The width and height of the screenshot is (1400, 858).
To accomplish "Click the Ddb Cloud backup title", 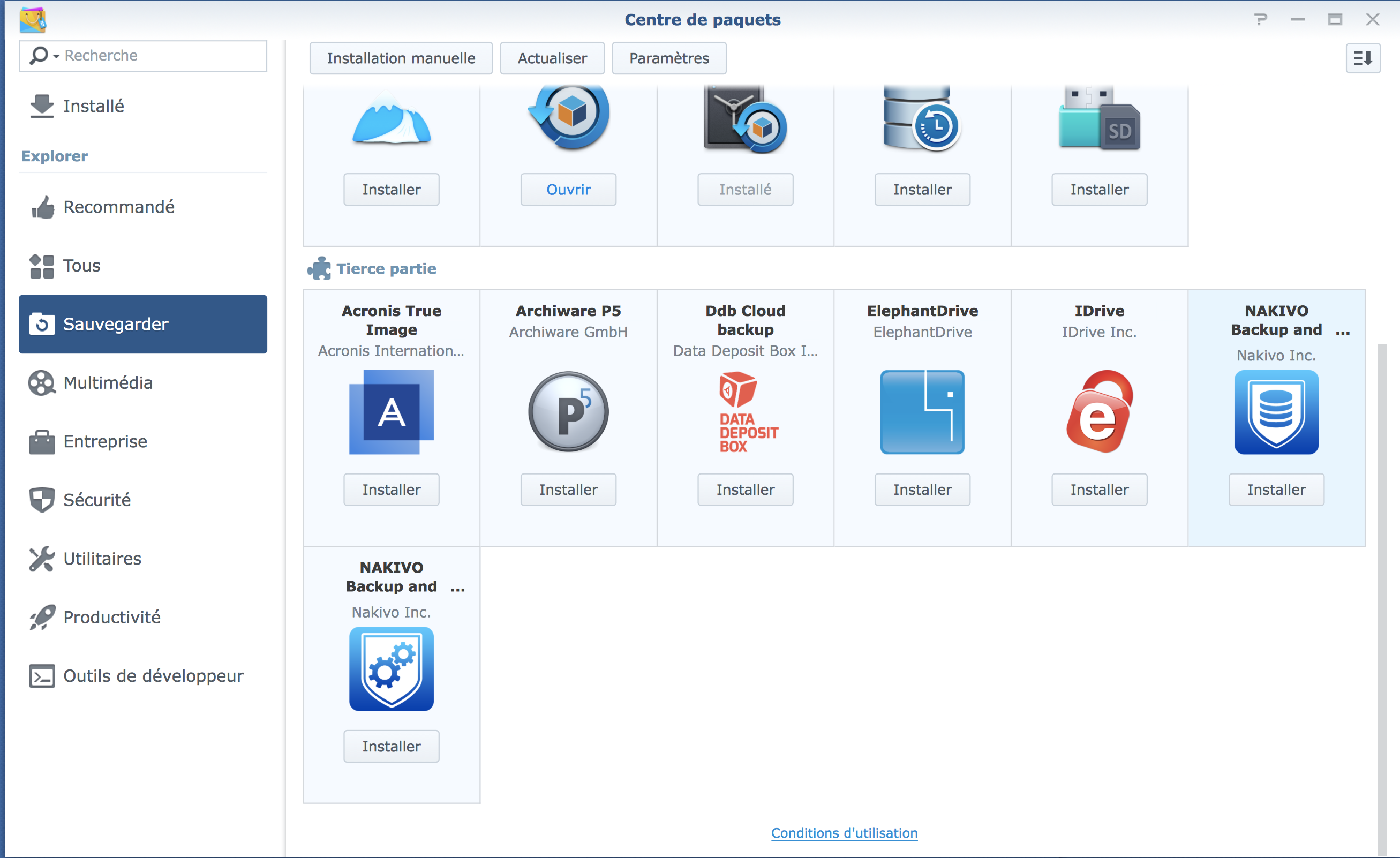I will click(746, 320).
